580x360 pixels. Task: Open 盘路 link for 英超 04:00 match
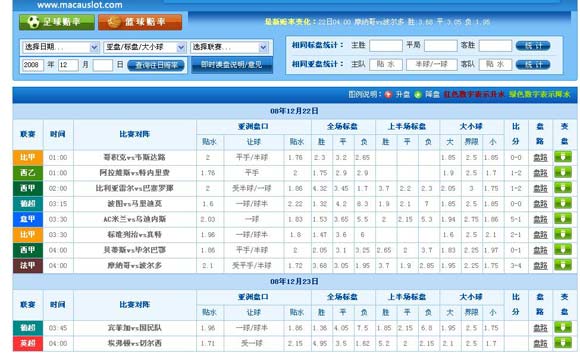point(540,343)
